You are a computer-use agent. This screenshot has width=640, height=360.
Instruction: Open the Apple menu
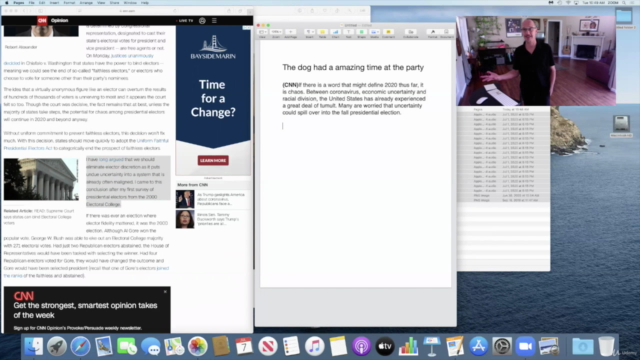click(7, 2)
